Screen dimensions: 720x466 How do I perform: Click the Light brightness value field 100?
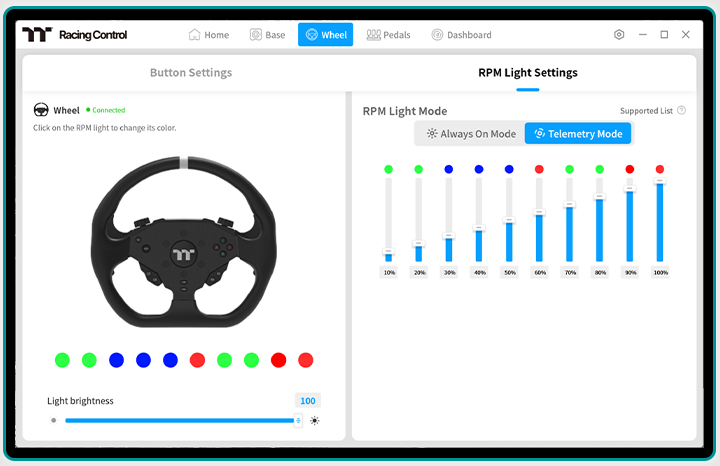coord(308,401)
